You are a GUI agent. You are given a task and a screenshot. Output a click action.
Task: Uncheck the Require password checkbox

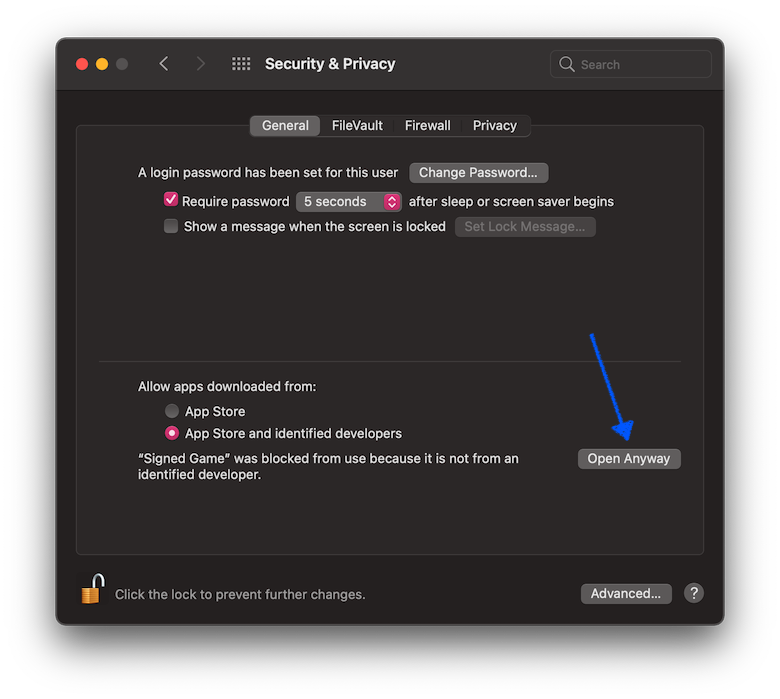click(171, 200)
